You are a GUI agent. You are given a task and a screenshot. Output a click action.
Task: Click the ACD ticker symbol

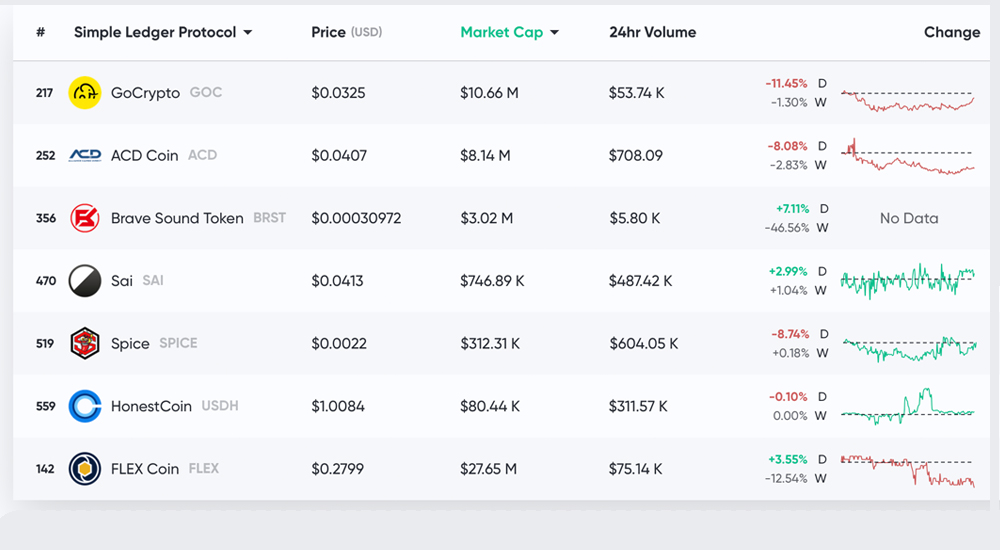(202, 155)
